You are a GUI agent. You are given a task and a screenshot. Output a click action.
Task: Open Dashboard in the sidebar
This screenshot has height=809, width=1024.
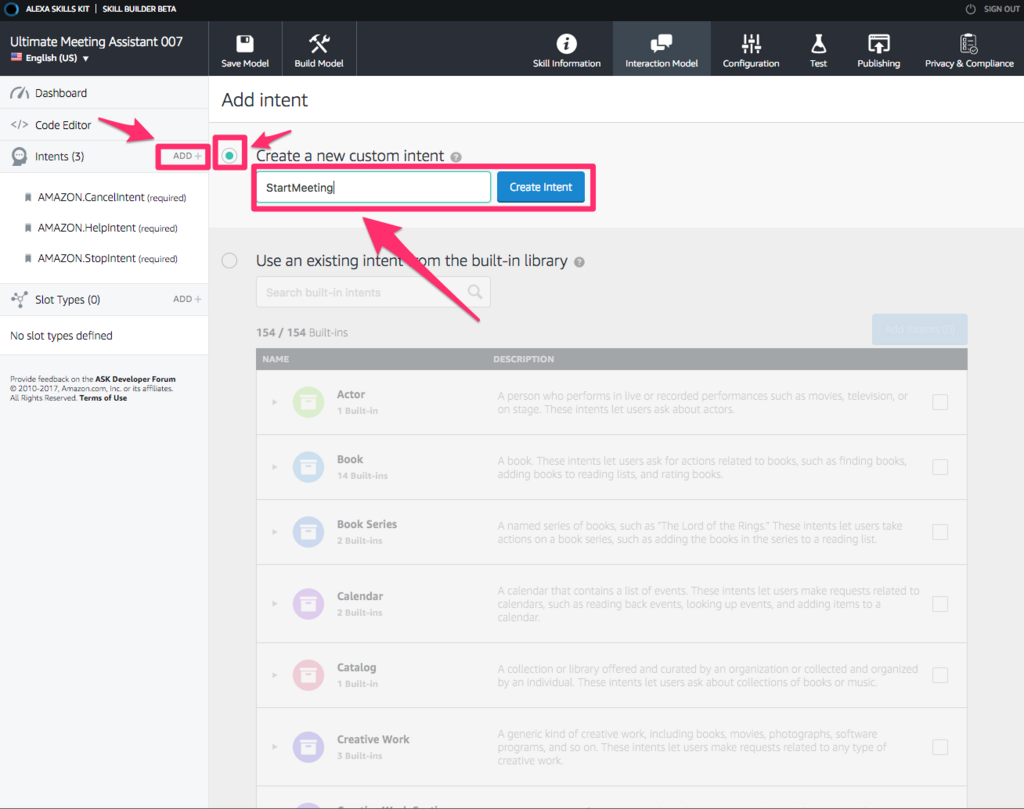point(104,93)
